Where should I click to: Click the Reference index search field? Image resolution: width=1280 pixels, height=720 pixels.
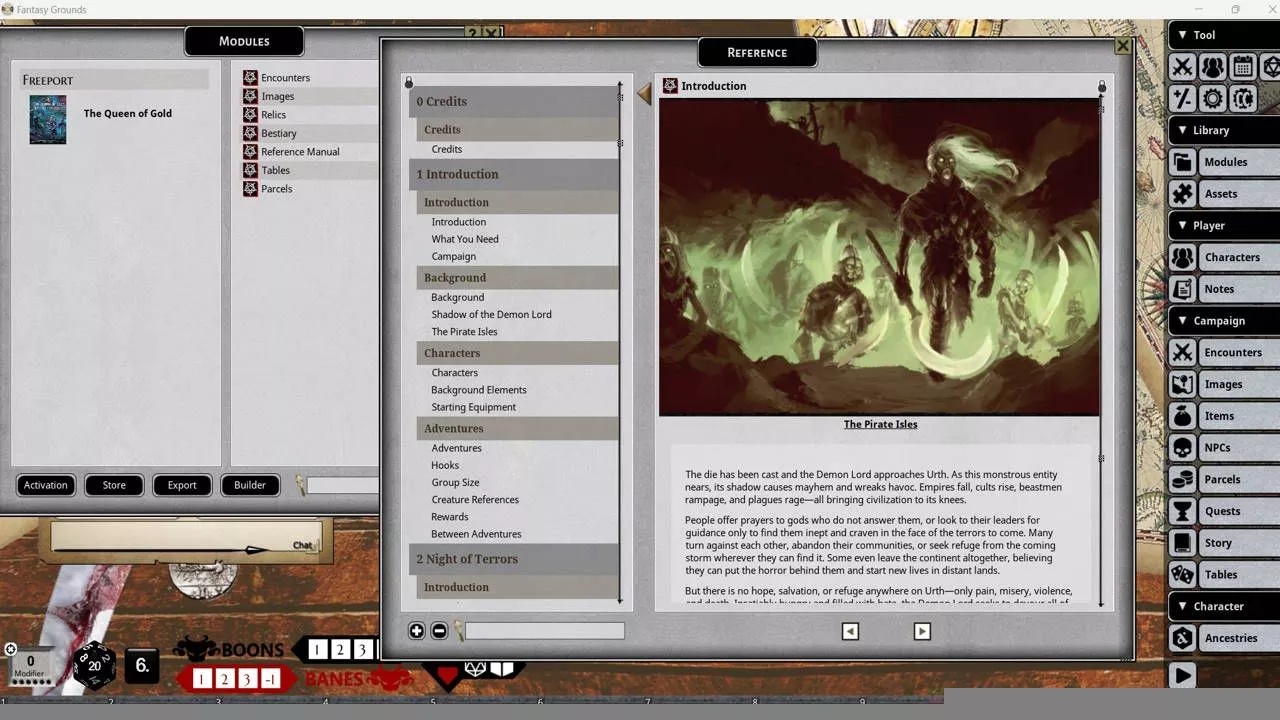[545, 630]
